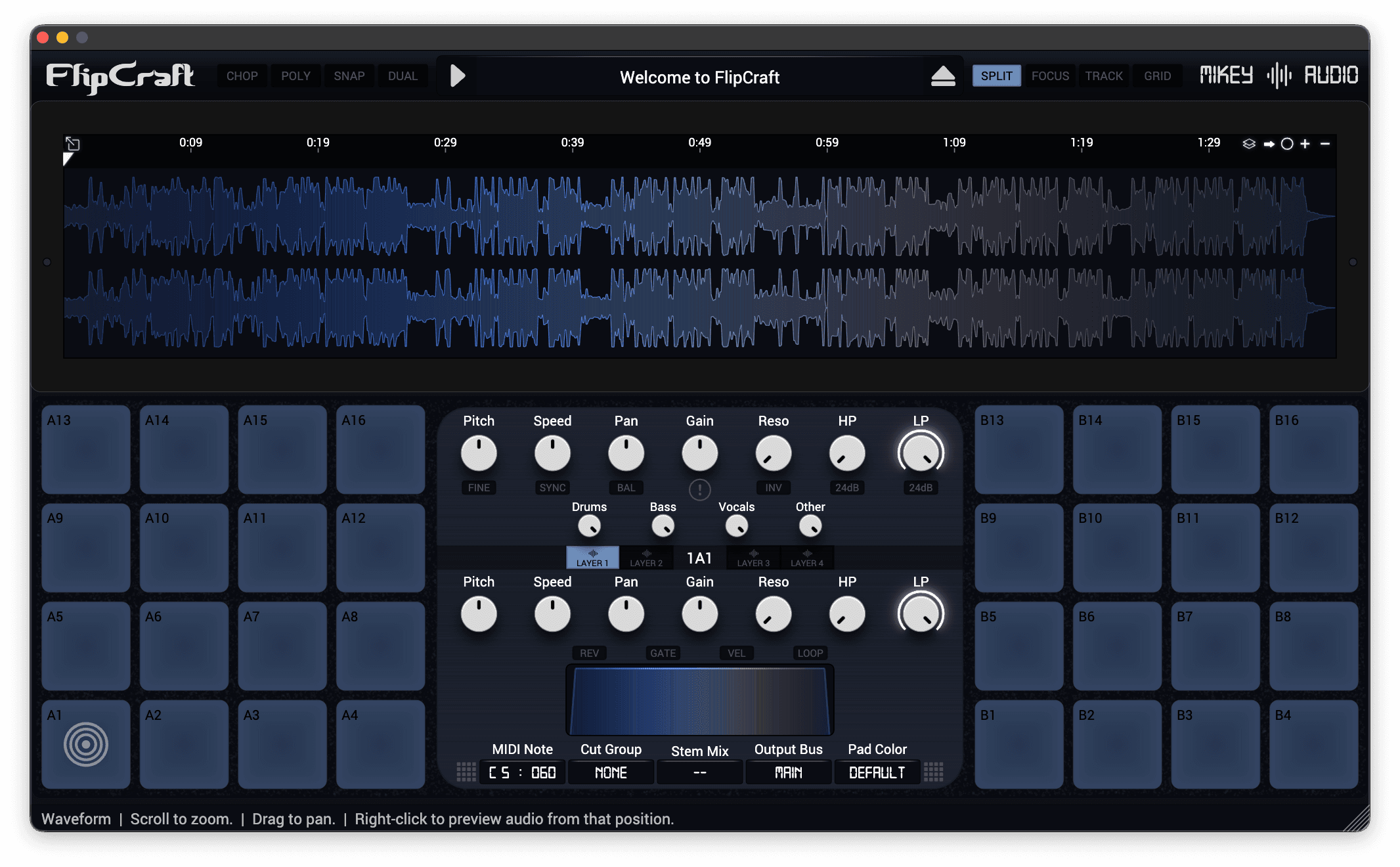Select pad B16
This screenshot has height=867, width=1400.
pos(1313,450)
